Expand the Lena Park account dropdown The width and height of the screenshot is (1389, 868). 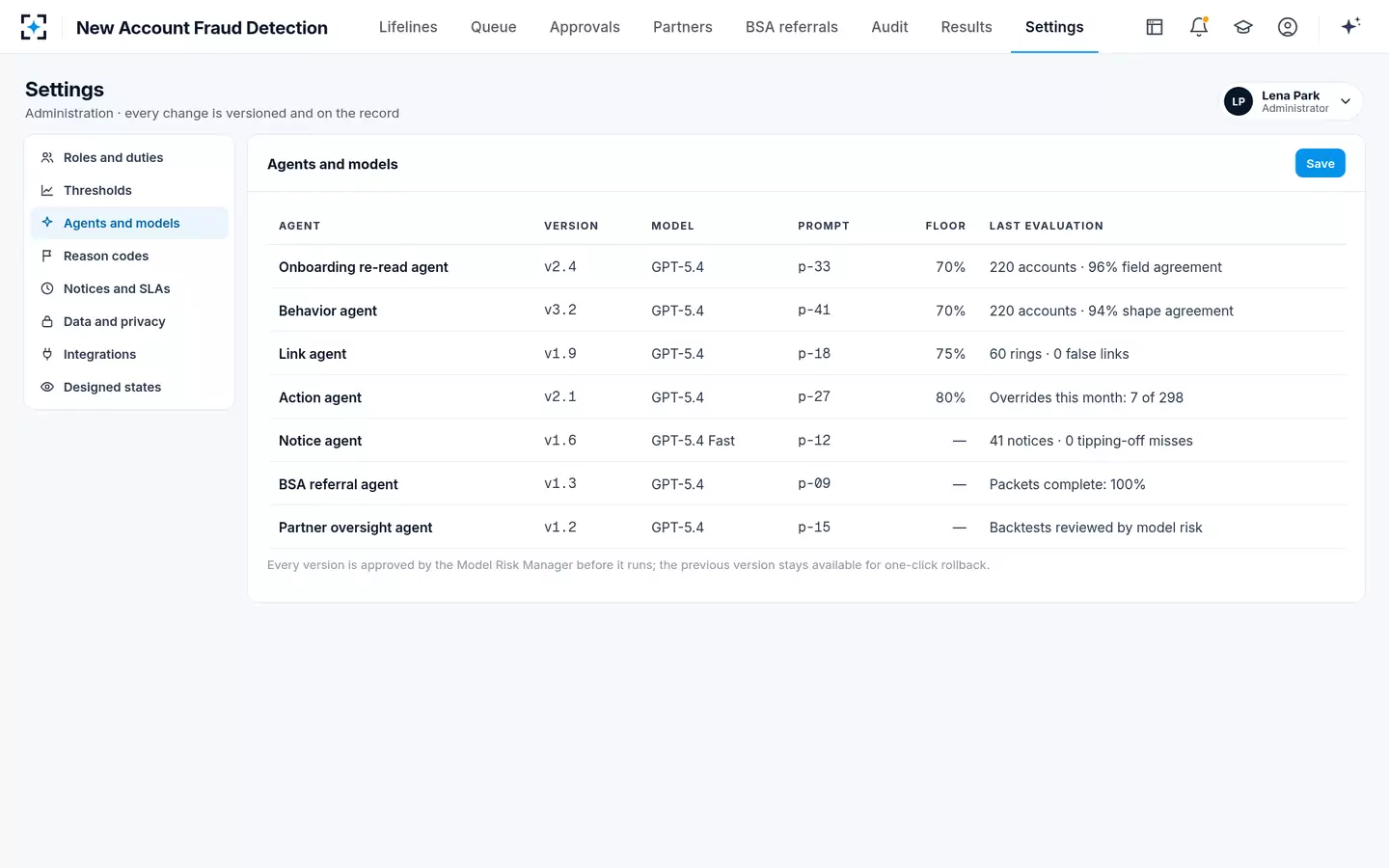(1346, 101)
